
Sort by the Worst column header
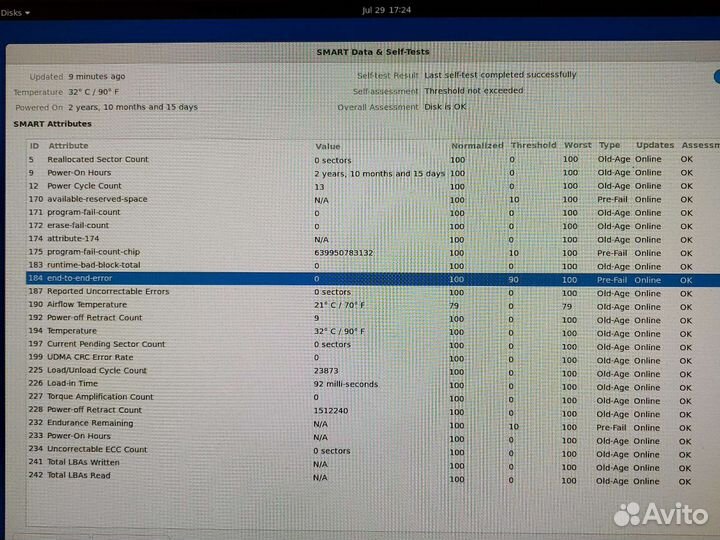[577, 145]
